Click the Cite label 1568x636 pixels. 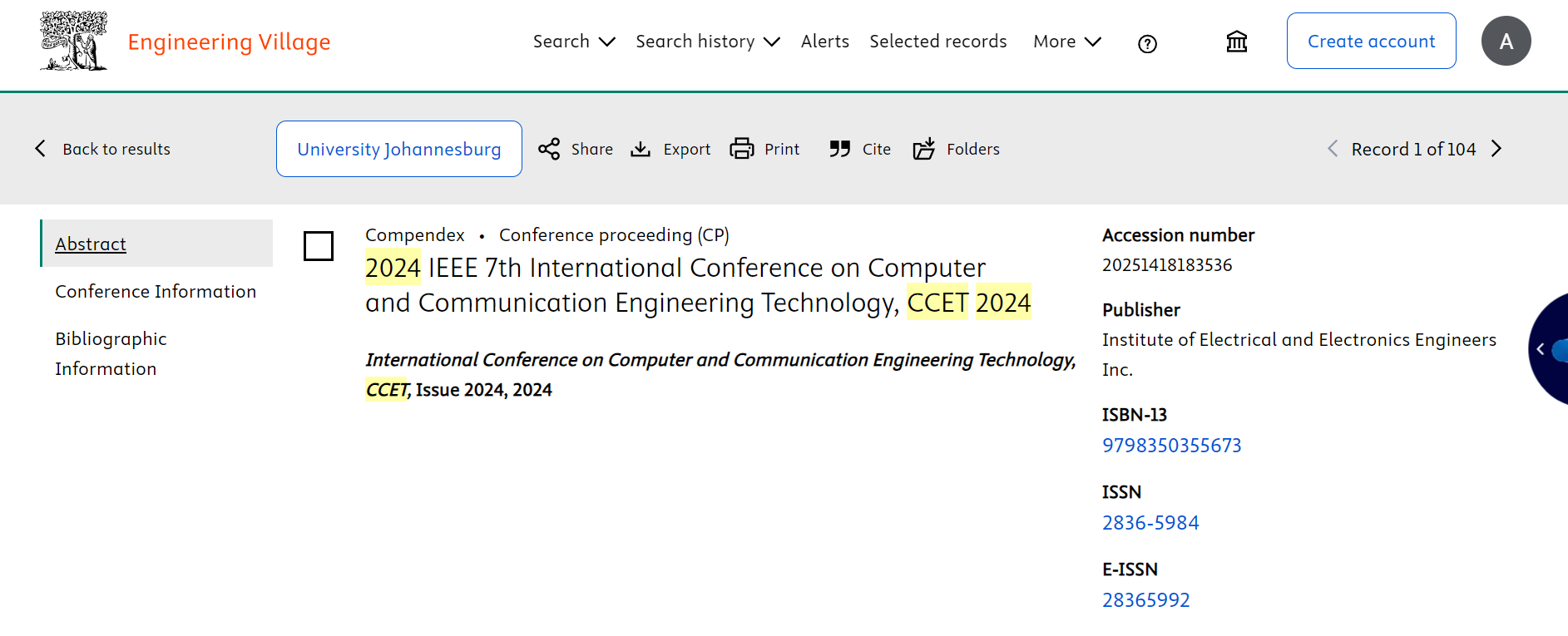click(877, 149)
